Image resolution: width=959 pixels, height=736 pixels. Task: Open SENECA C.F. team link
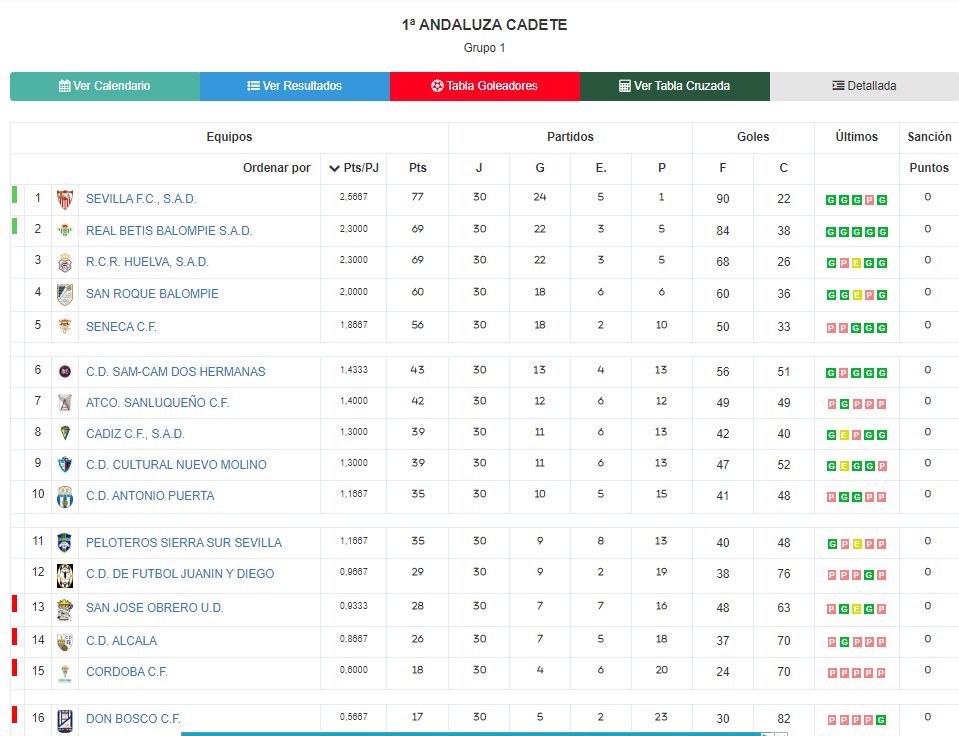click(x=121, y=327)
